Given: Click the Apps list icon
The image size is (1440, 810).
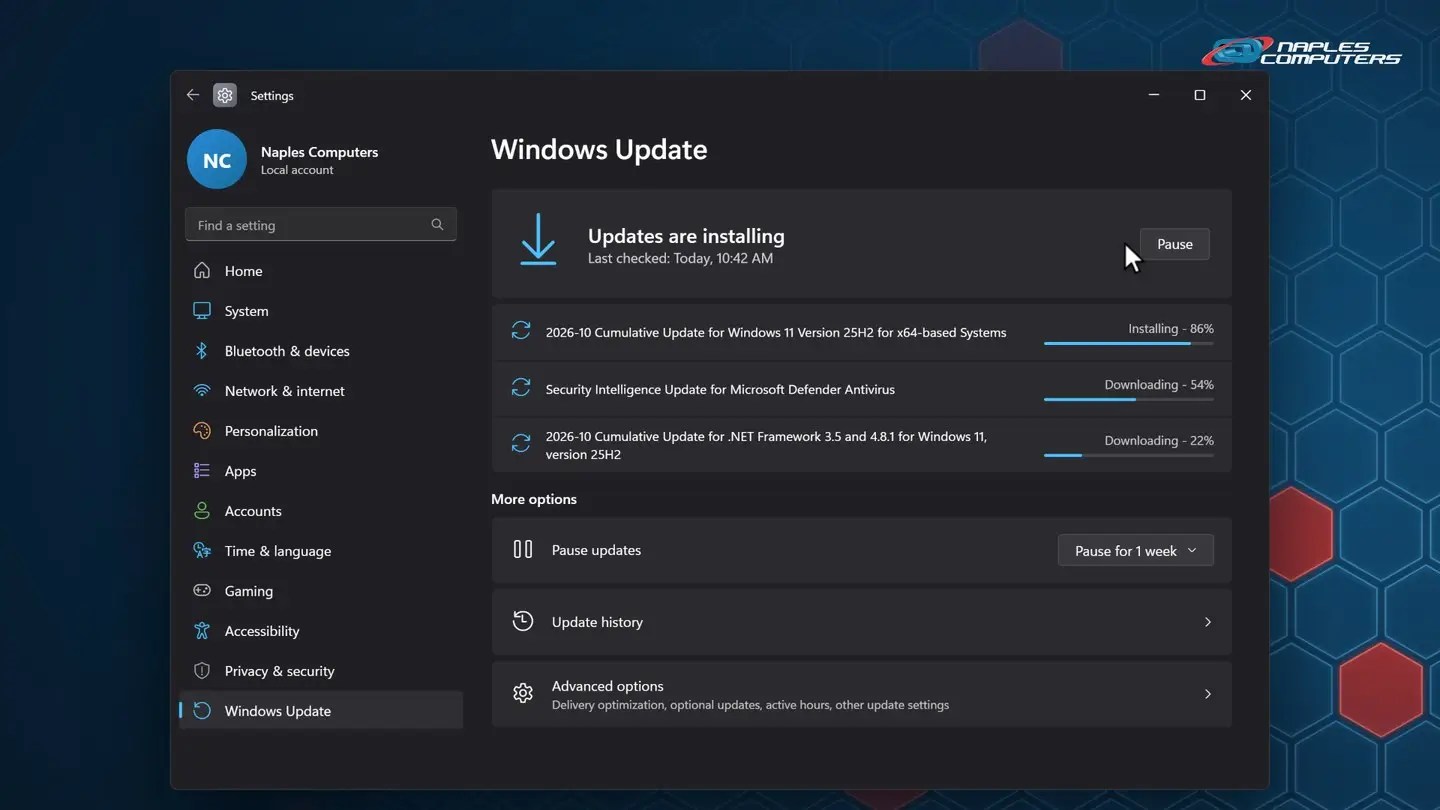Looking at the screenshot, I should [202, 471].
